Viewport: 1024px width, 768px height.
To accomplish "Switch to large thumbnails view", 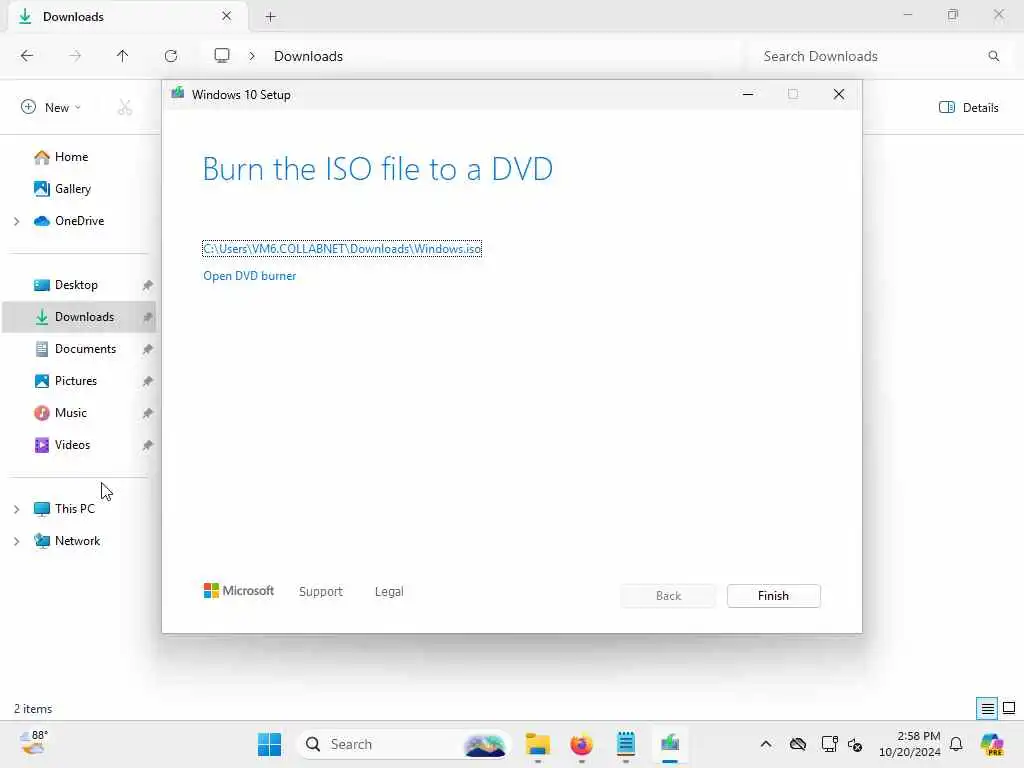I will click(x=1009, y=708).
